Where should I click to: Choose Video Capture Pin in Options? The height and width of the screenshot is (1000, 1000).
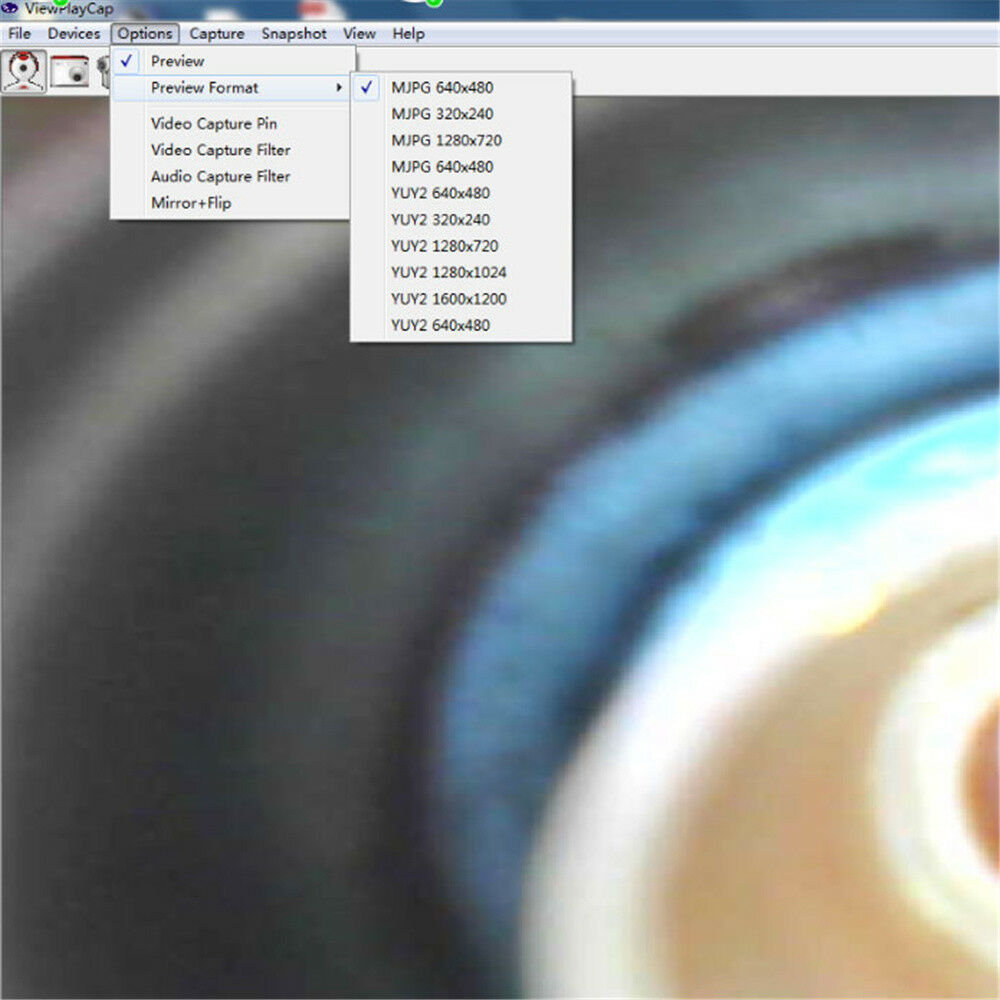tap(232, 124)
